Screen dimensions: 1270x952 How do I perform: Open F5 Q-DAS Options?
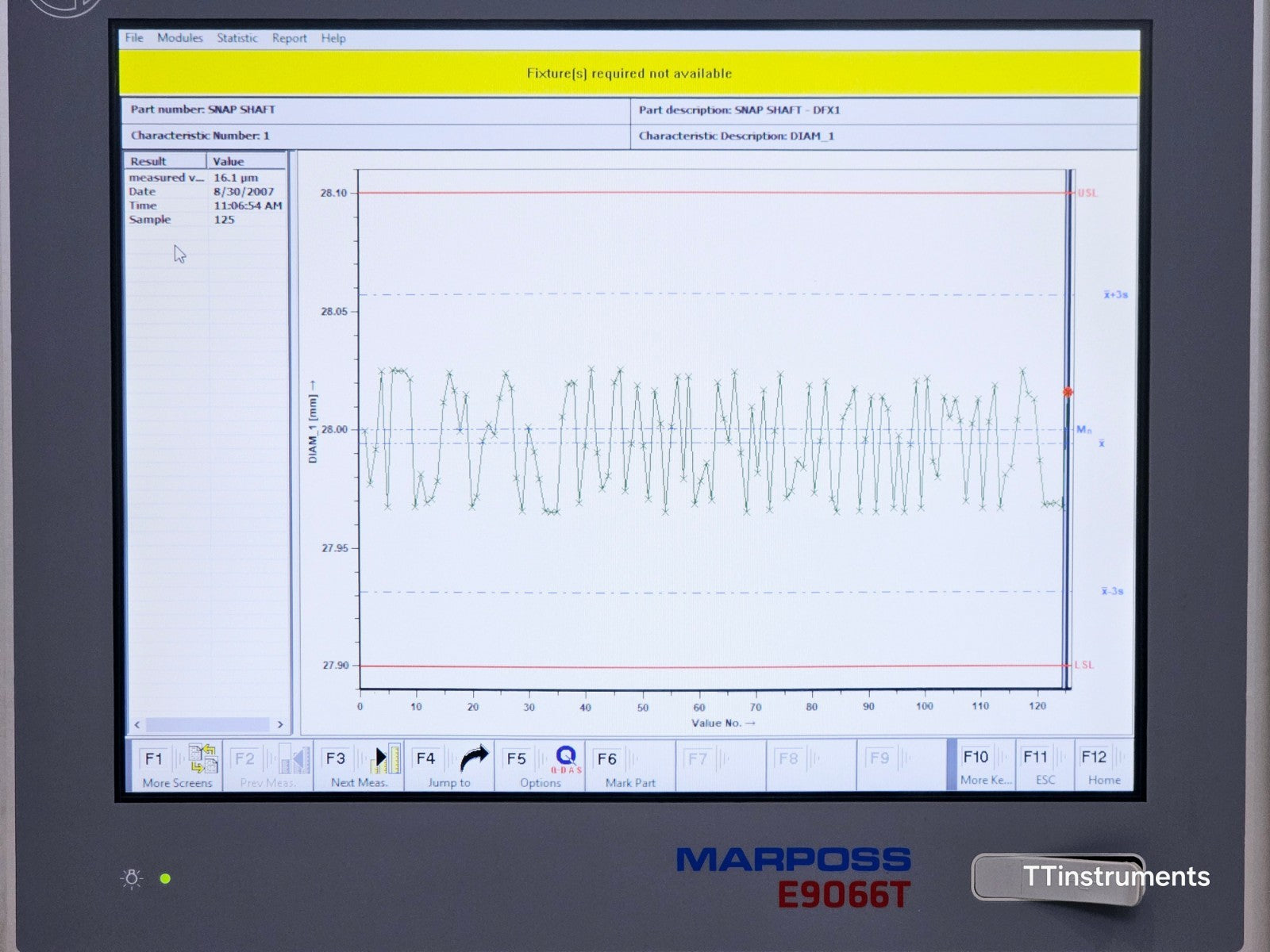pyautogui.click(x=565, y=759)
